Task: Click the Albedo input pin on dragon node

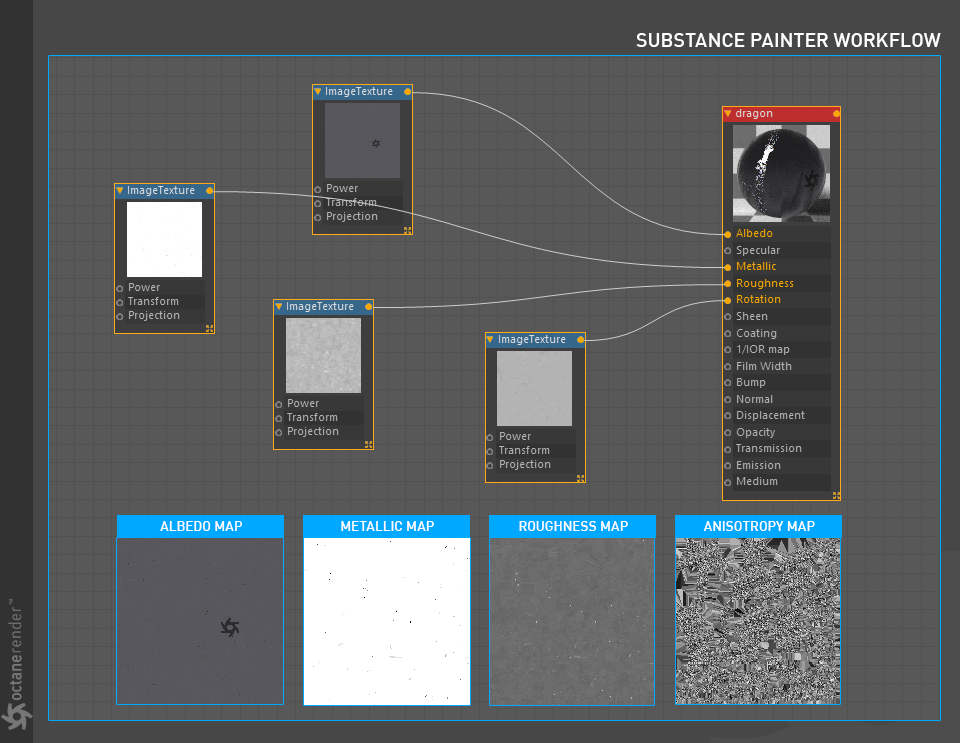Action: [727, 234]
